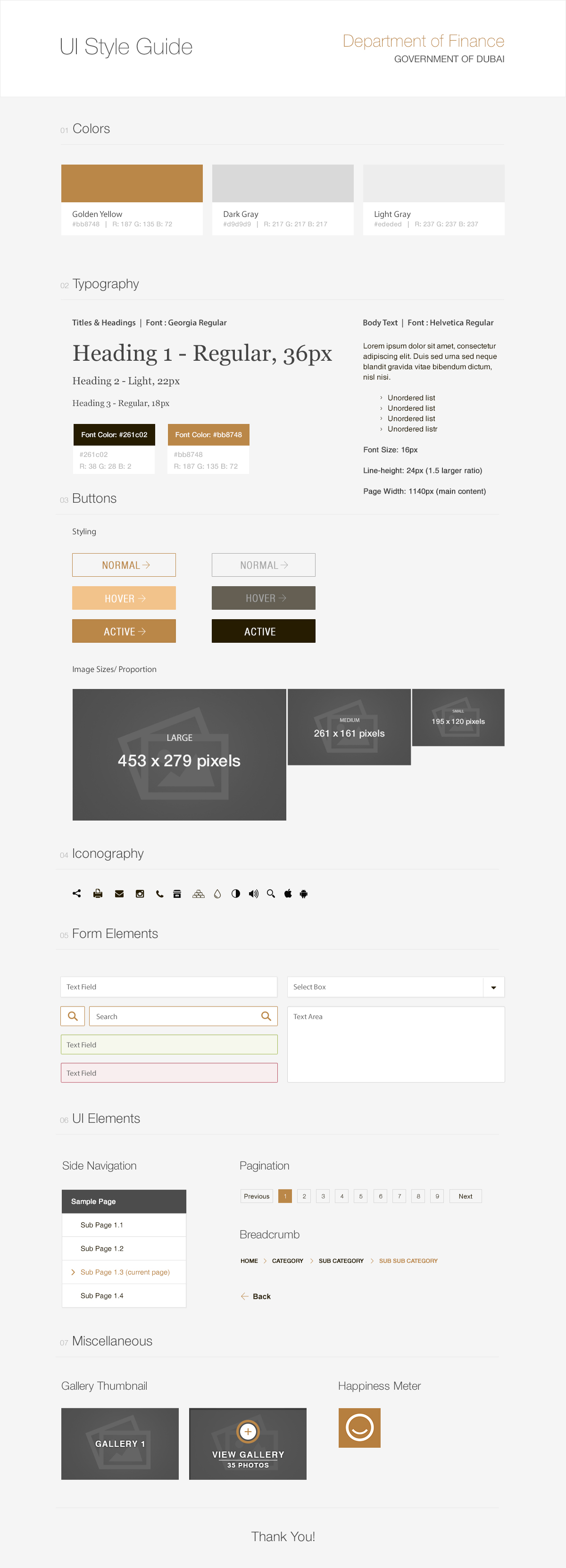This screenshot has height=1568, width=566.
Task: Click the phone handset icon
Action: [159, 894]
